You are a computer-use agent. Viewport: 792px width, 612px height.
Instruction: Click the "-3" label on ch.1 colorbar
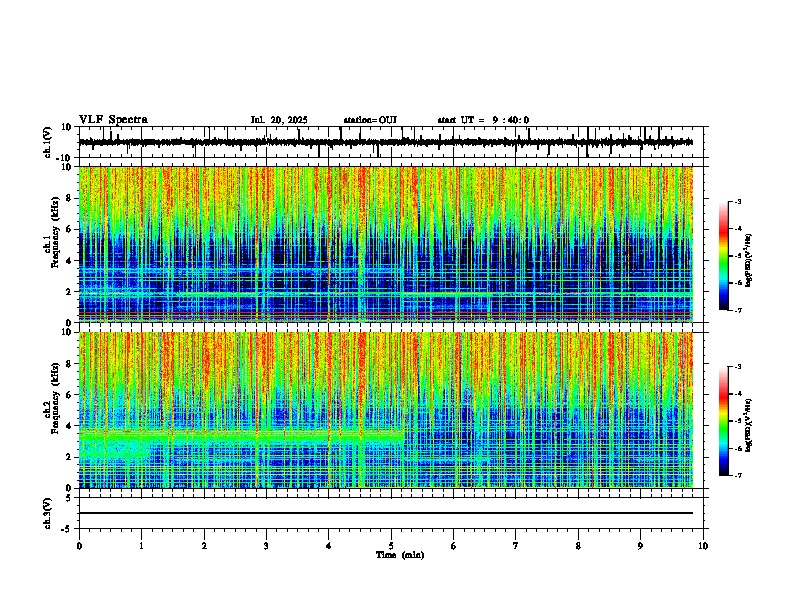tap(738, 201)
